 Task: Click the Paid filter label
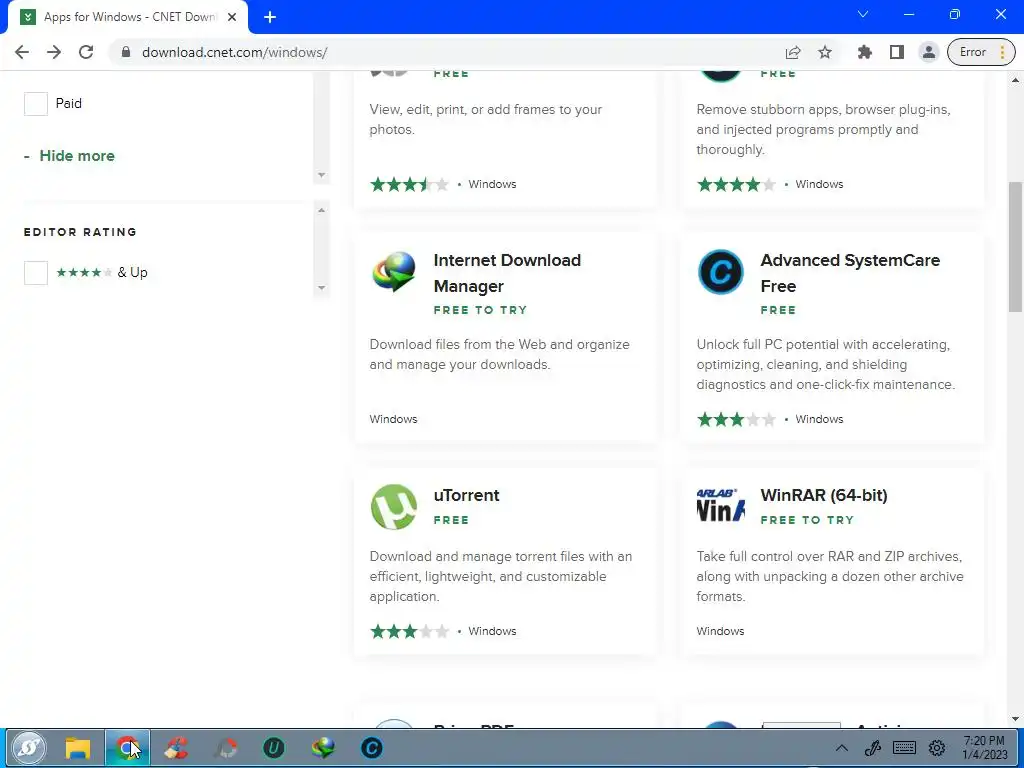69,103
